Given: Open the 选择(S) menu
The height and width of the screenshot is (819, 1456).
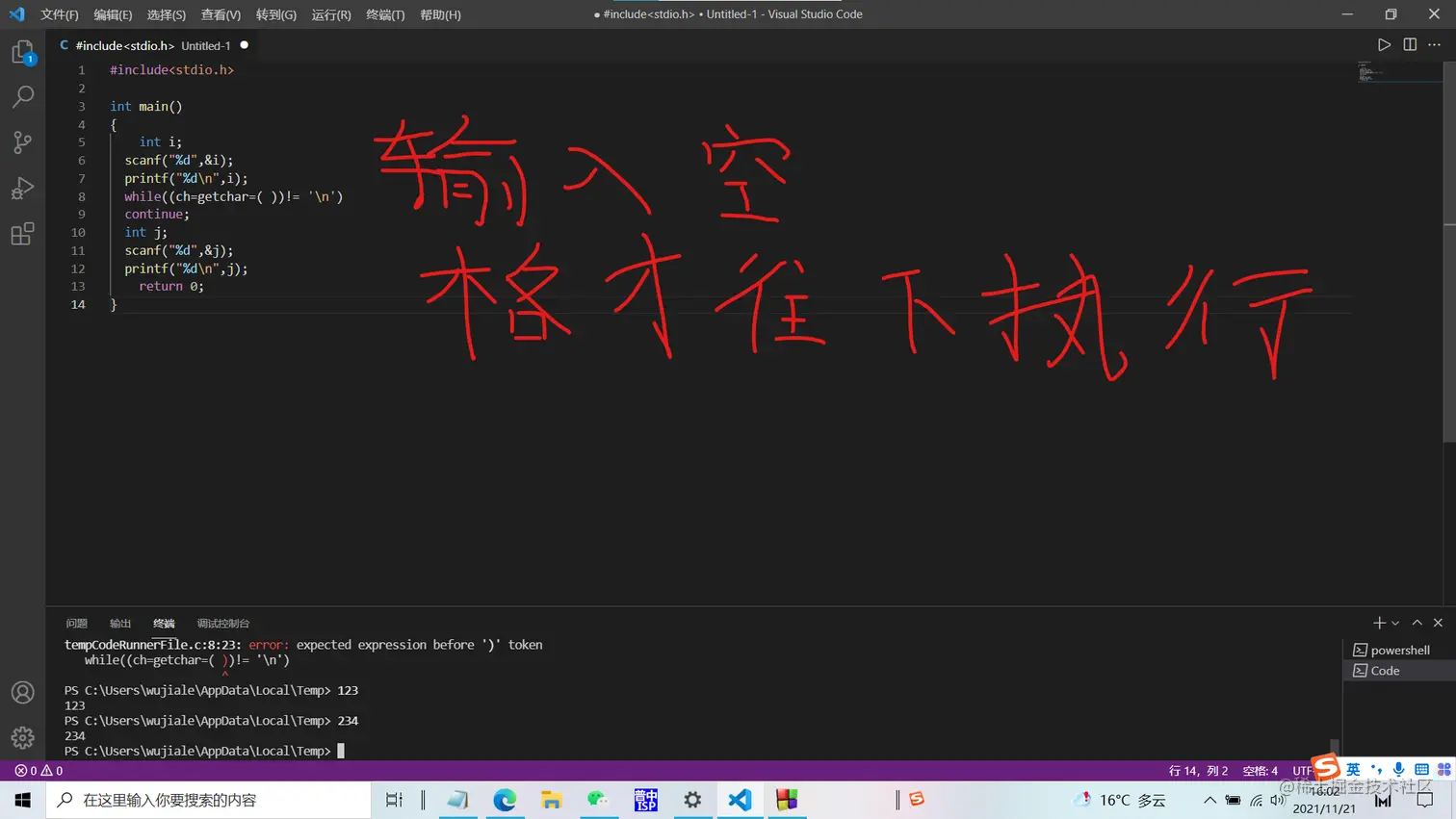Looking at the screenshot, I should coord(167,14).
